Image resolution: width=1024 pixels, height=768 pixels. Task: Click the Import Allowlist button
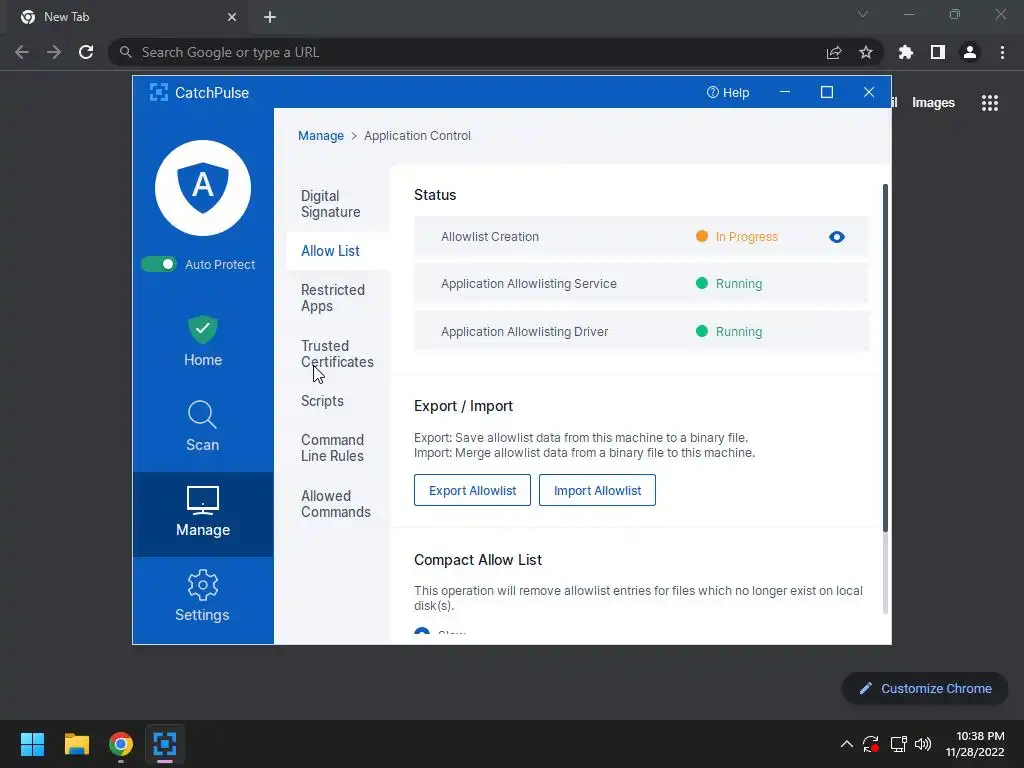click(598, 490)
